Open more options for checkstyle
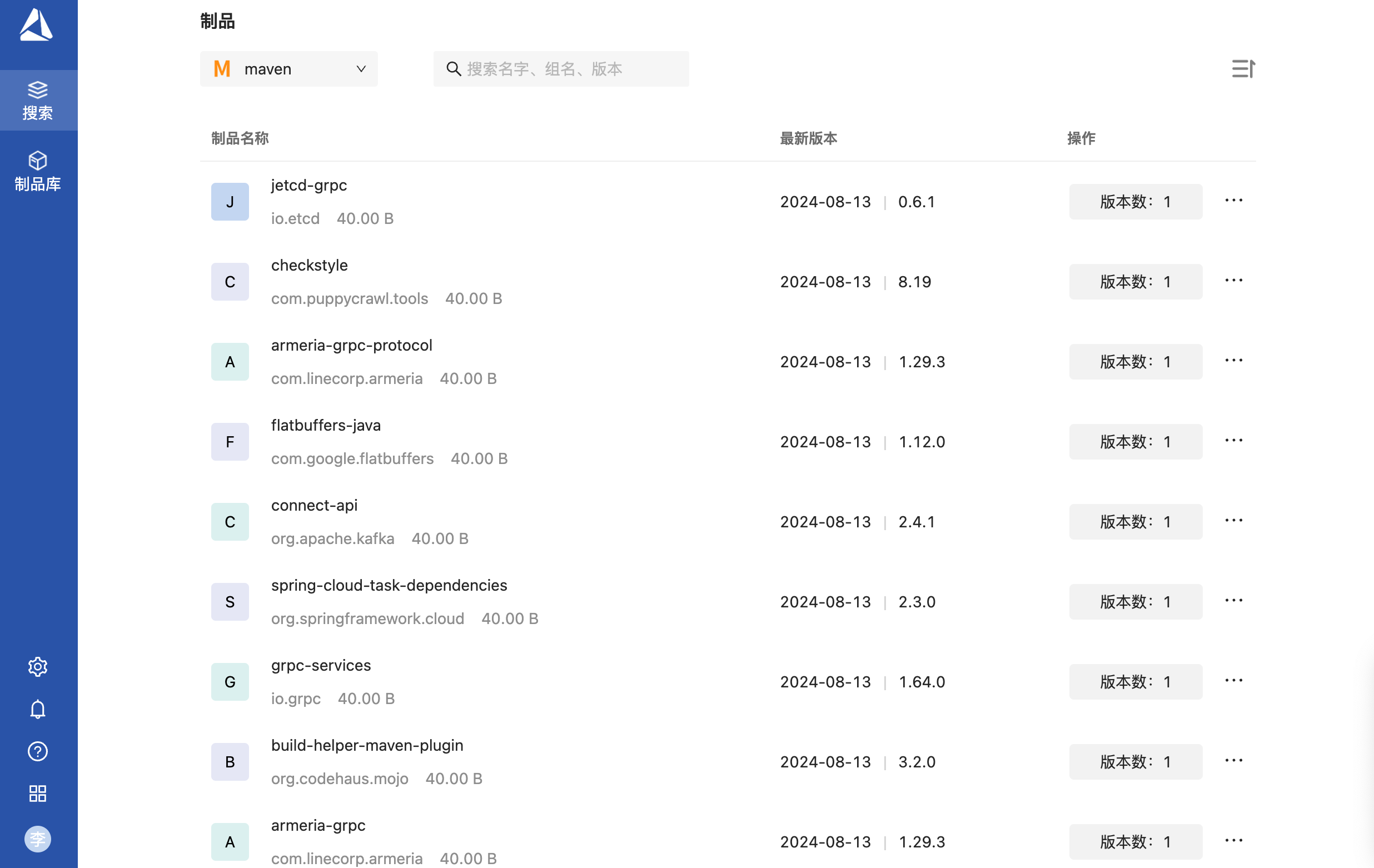1374x868 pixels. [1233, 281]
